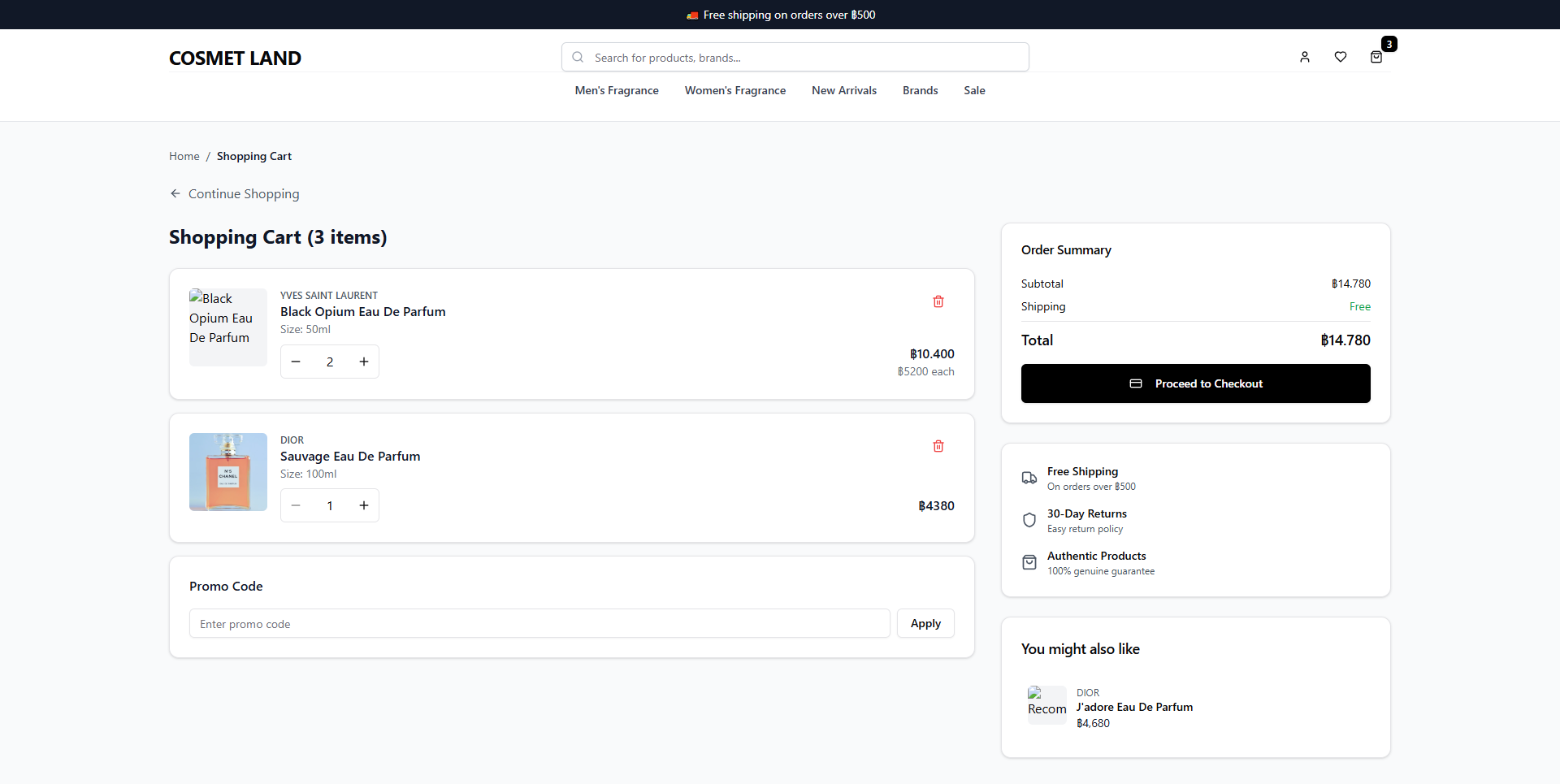Click the Authentic Products bag icon
The width and height of the screenshot is (1560, 784).
[1029, 562]
